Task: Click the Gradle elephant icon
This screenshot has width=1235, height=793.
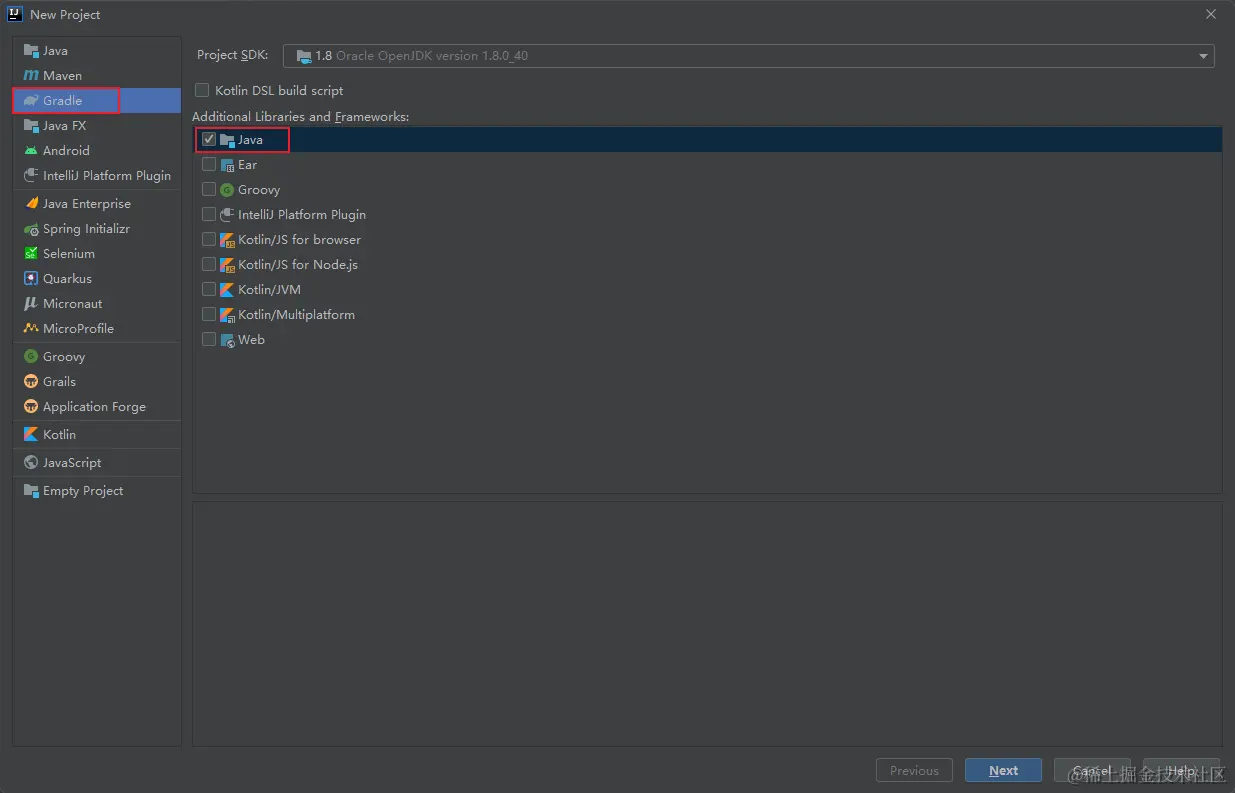Action: coord(31,101)
